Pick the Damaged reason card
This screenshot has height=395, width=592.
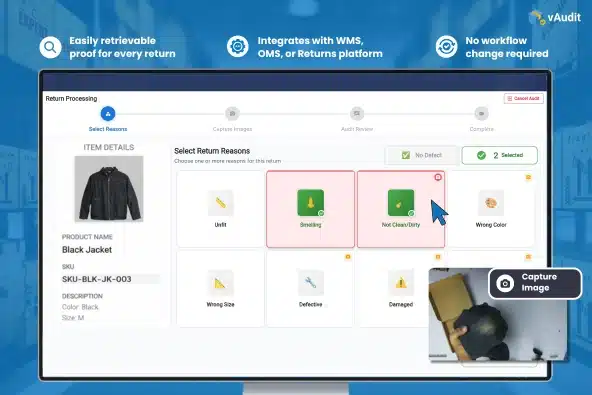click(x=393, y=289)
